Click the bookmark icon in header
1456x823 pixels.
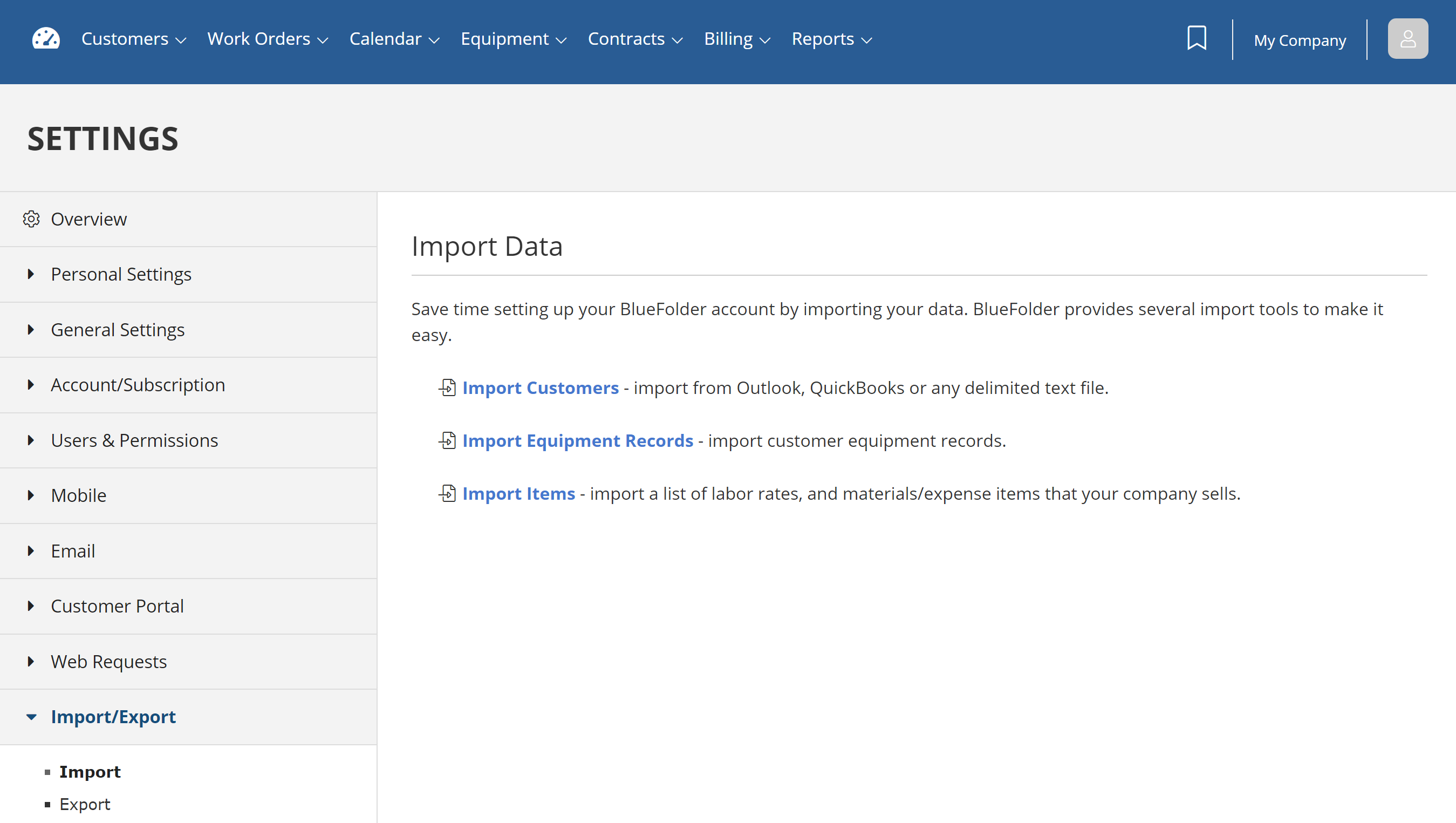click(x=1197, y=38)
